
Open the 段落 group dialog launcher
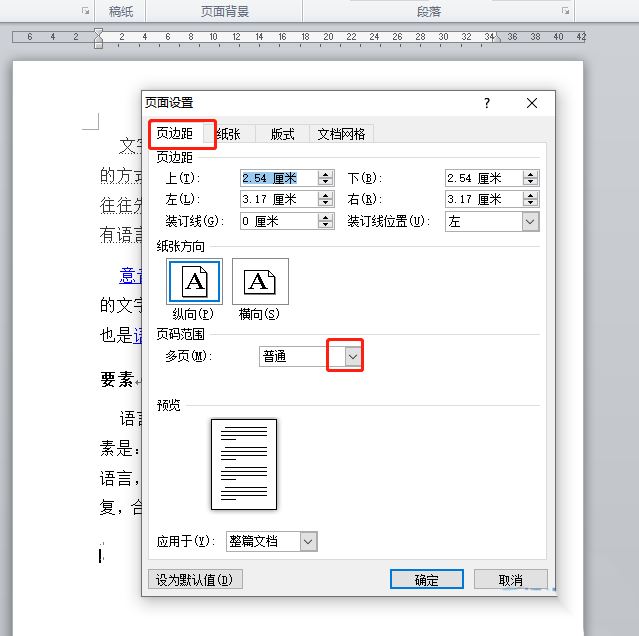click(x=566, y=11)
